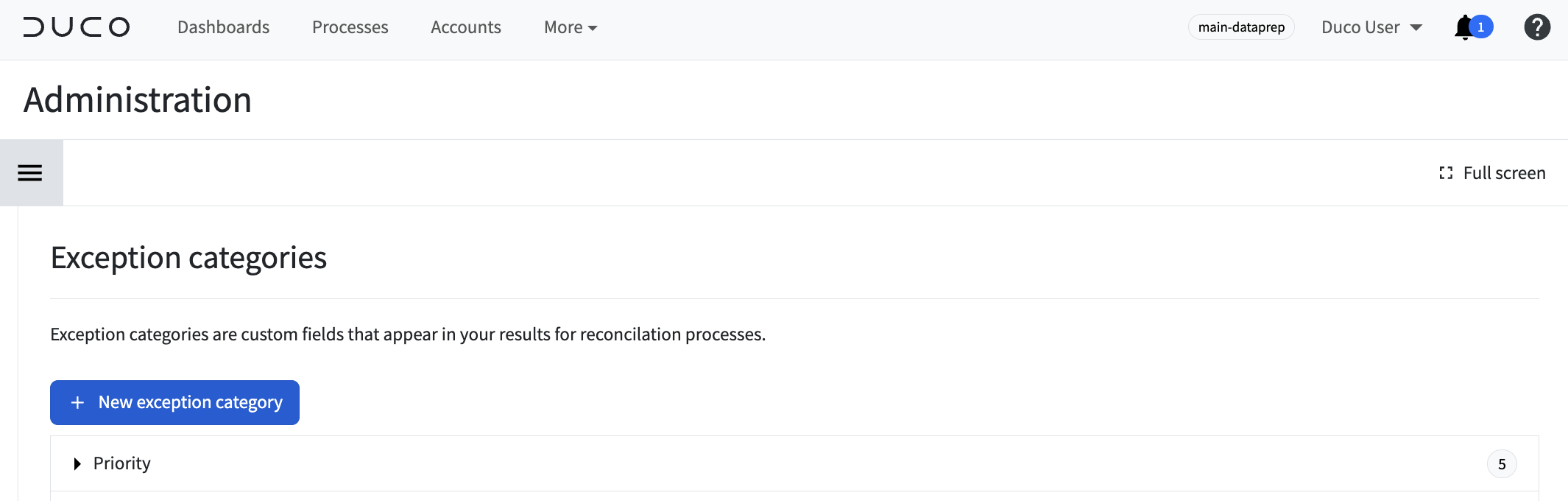
Task: Click the plus icon on New exception category
Action: point(77,403)
